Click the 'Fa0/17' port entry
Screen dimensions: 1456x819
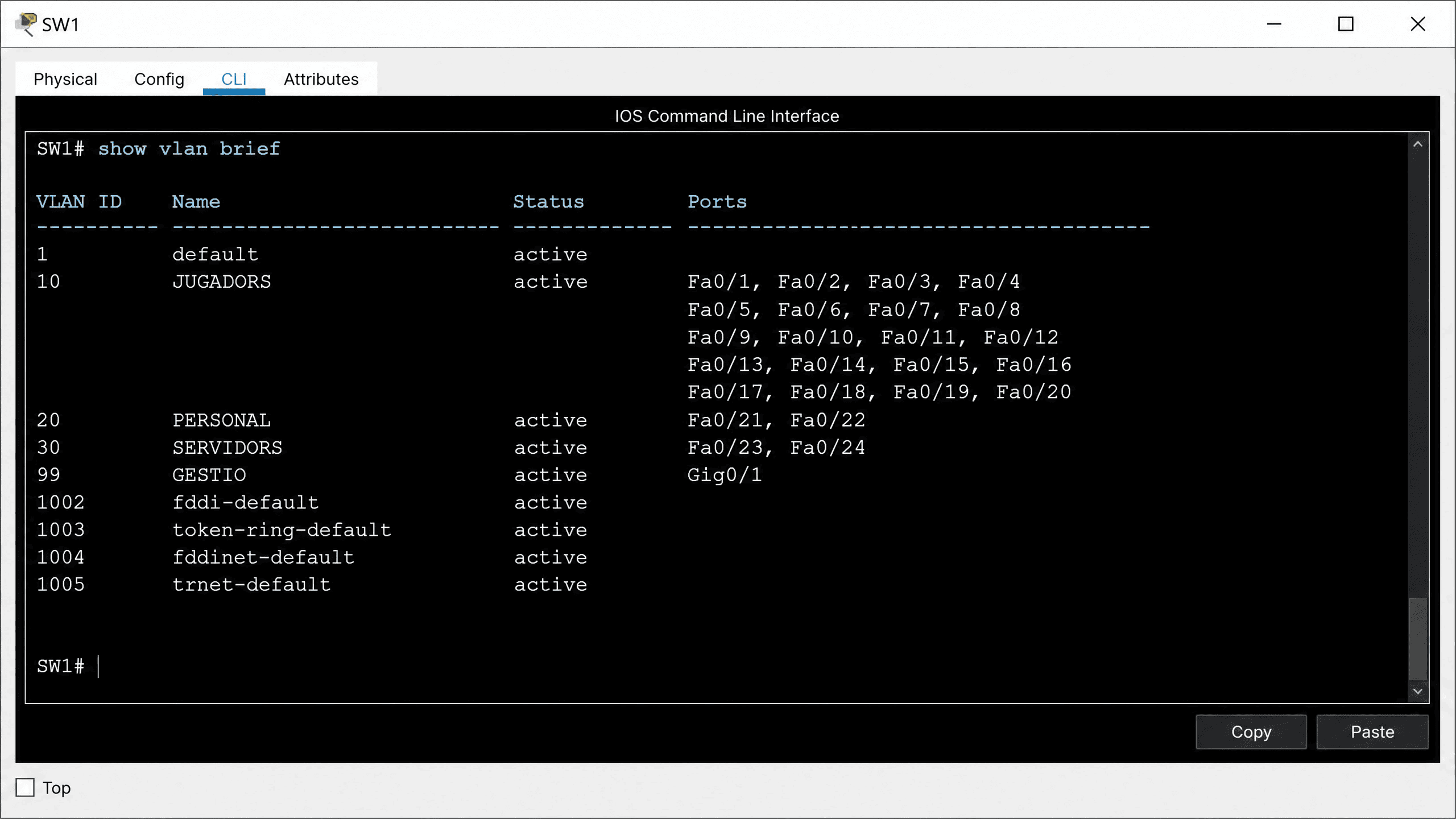[x=725, y=392]
